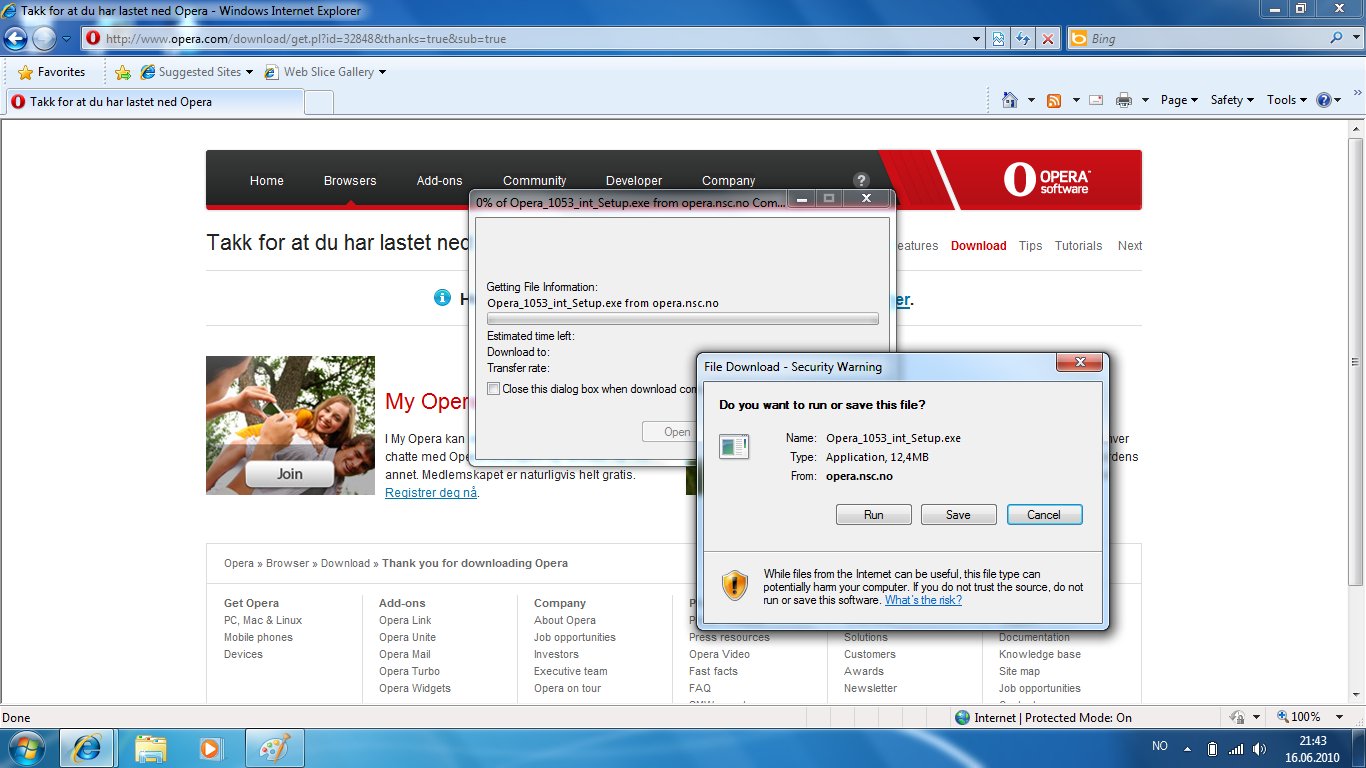Open Browsers in Opera navigation

350,181
